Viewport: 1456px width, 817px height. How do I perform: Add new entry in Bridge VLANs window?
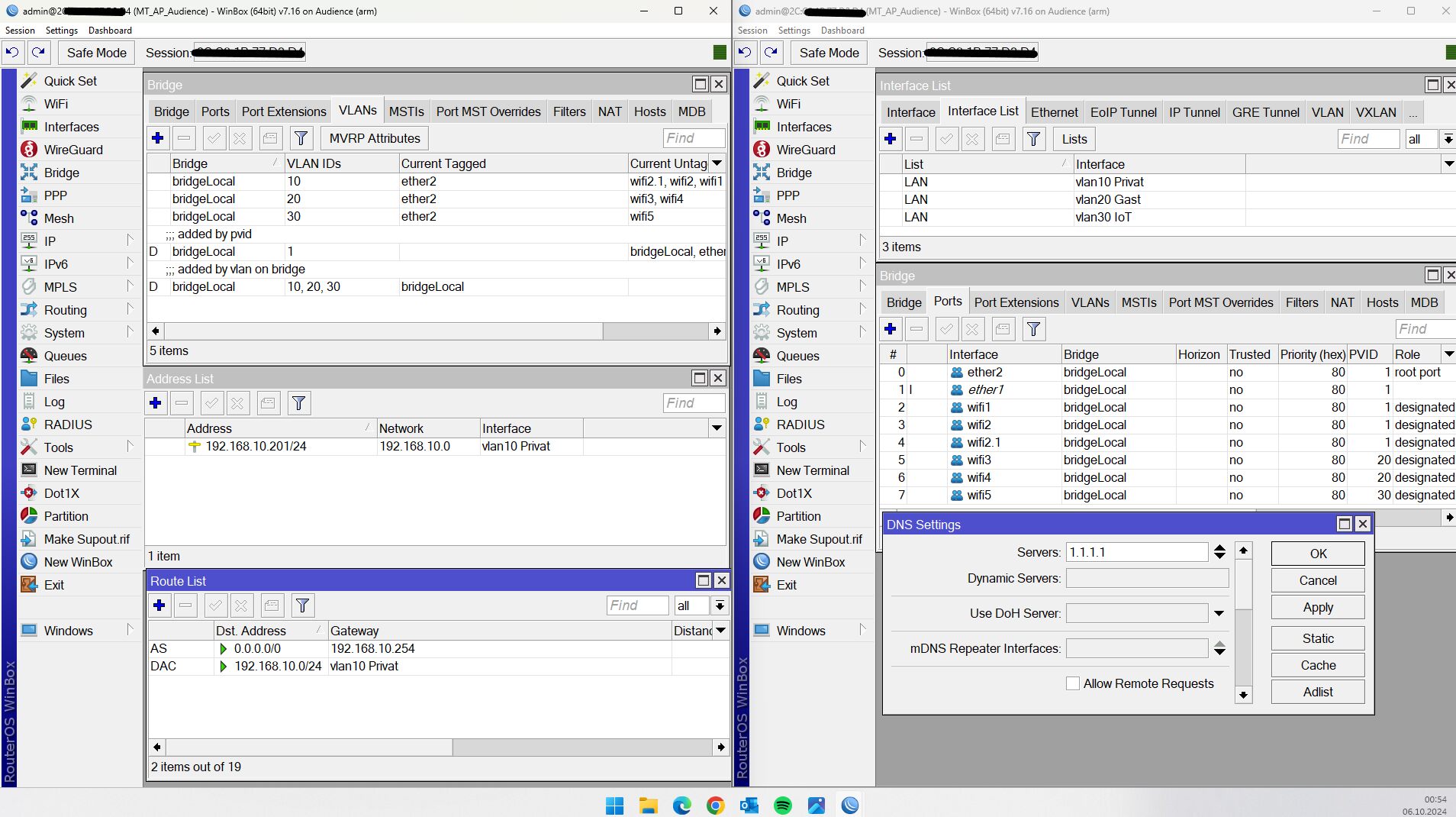point(158,138)
